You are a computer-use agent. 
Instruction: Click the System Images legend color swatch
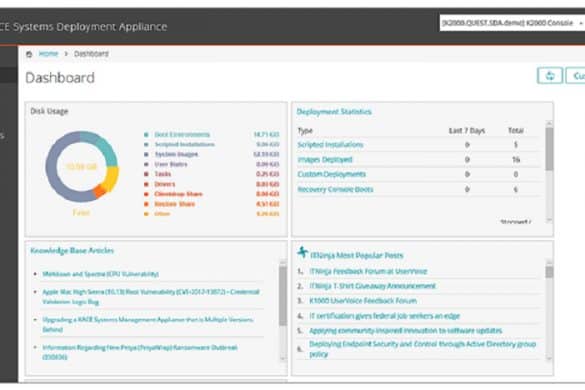click(x=146, y=154)
